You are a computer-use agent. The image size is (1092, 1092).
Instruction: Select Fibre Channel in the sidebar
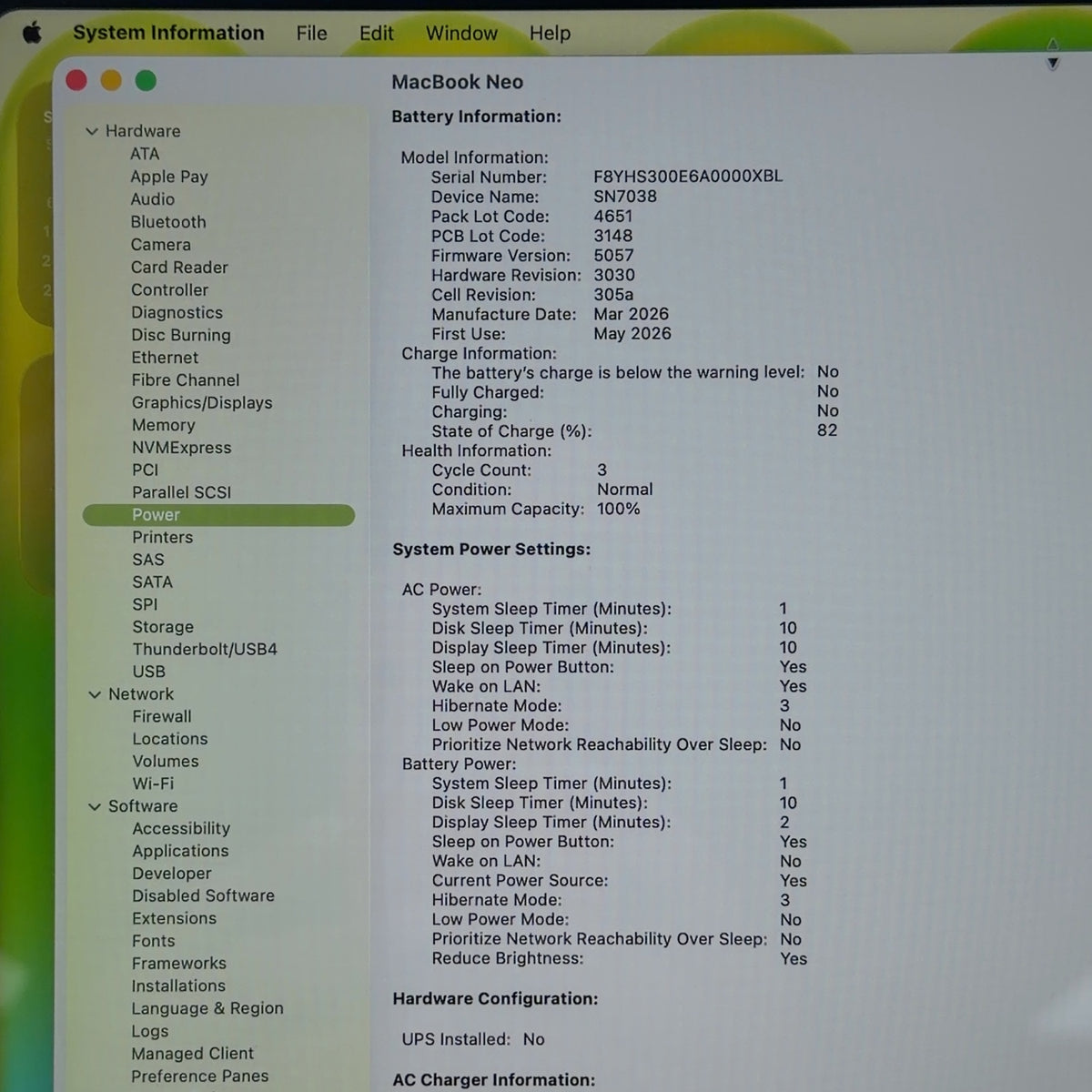(x=186, y=380)
